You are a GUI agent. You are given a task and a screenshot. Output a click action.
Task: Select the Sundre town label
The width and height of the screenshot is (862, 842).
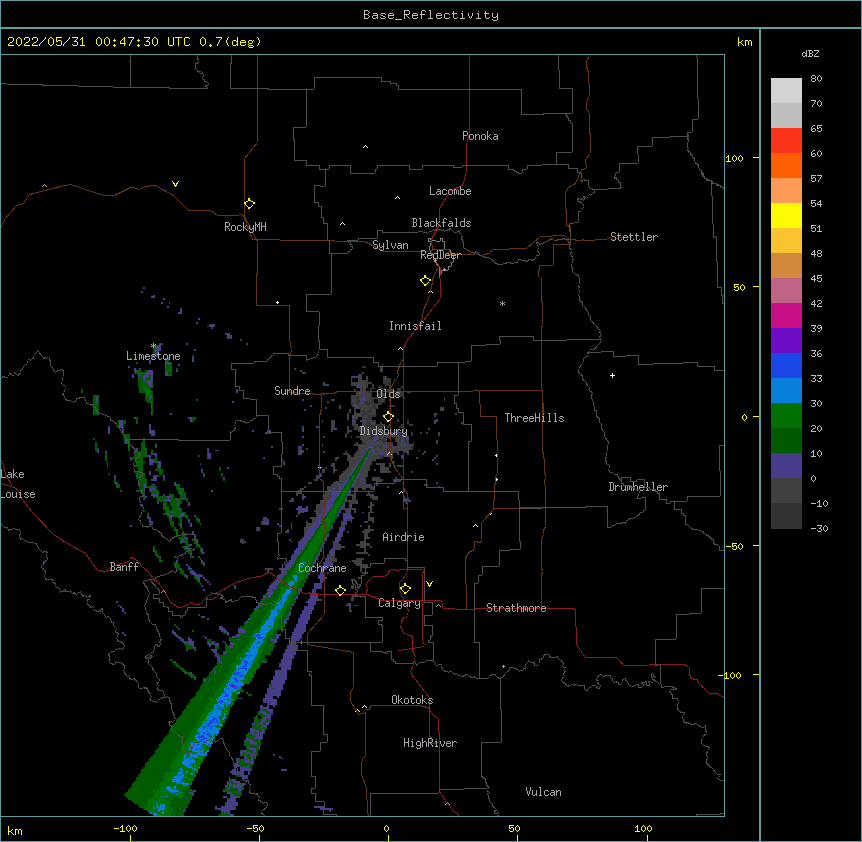pyautogui.click(x=292, y=391)
